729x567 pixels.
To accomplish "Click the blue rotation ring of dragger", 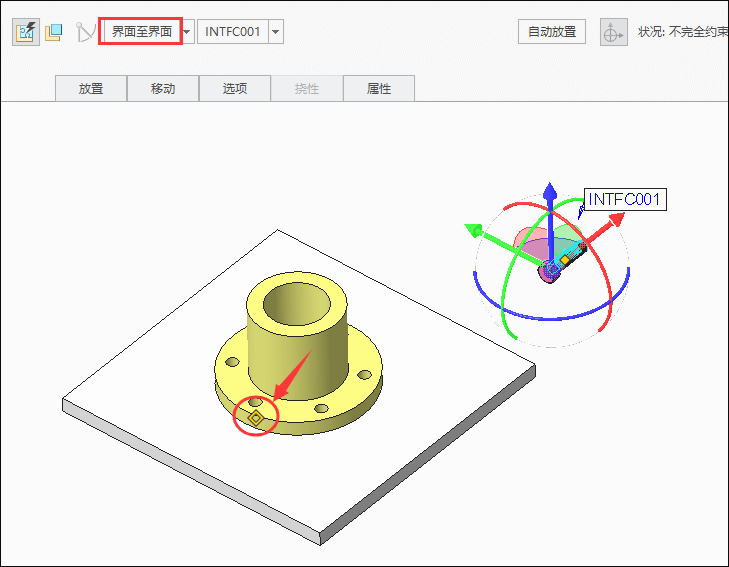I will (551, 317).
